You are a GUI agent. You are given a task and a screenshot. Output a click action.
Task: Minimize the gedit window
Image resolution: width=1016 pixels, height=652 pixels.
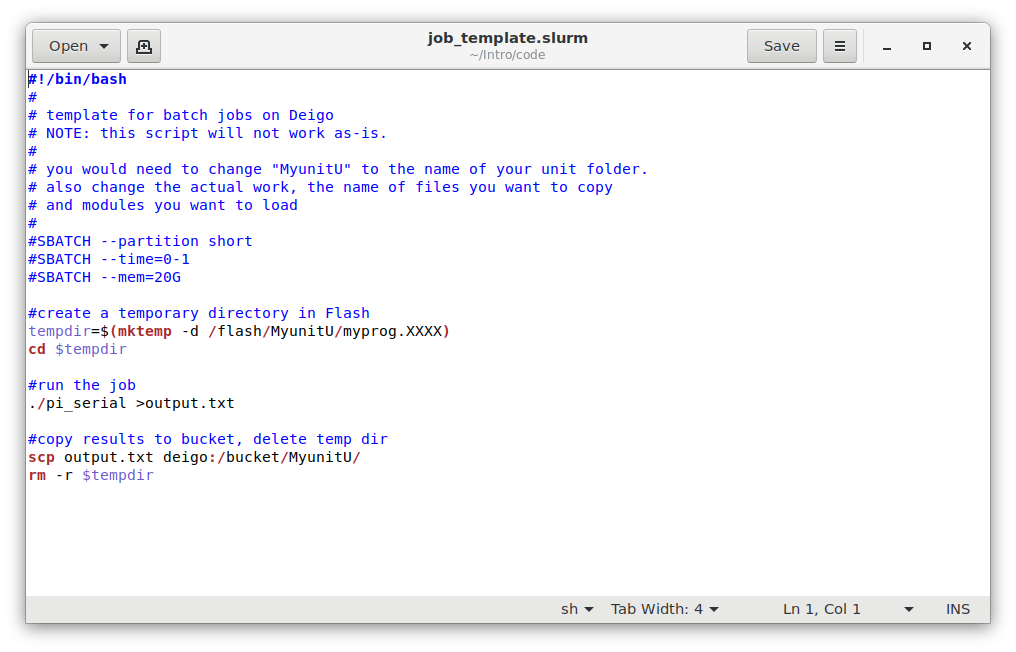click(x=886, y=45)
